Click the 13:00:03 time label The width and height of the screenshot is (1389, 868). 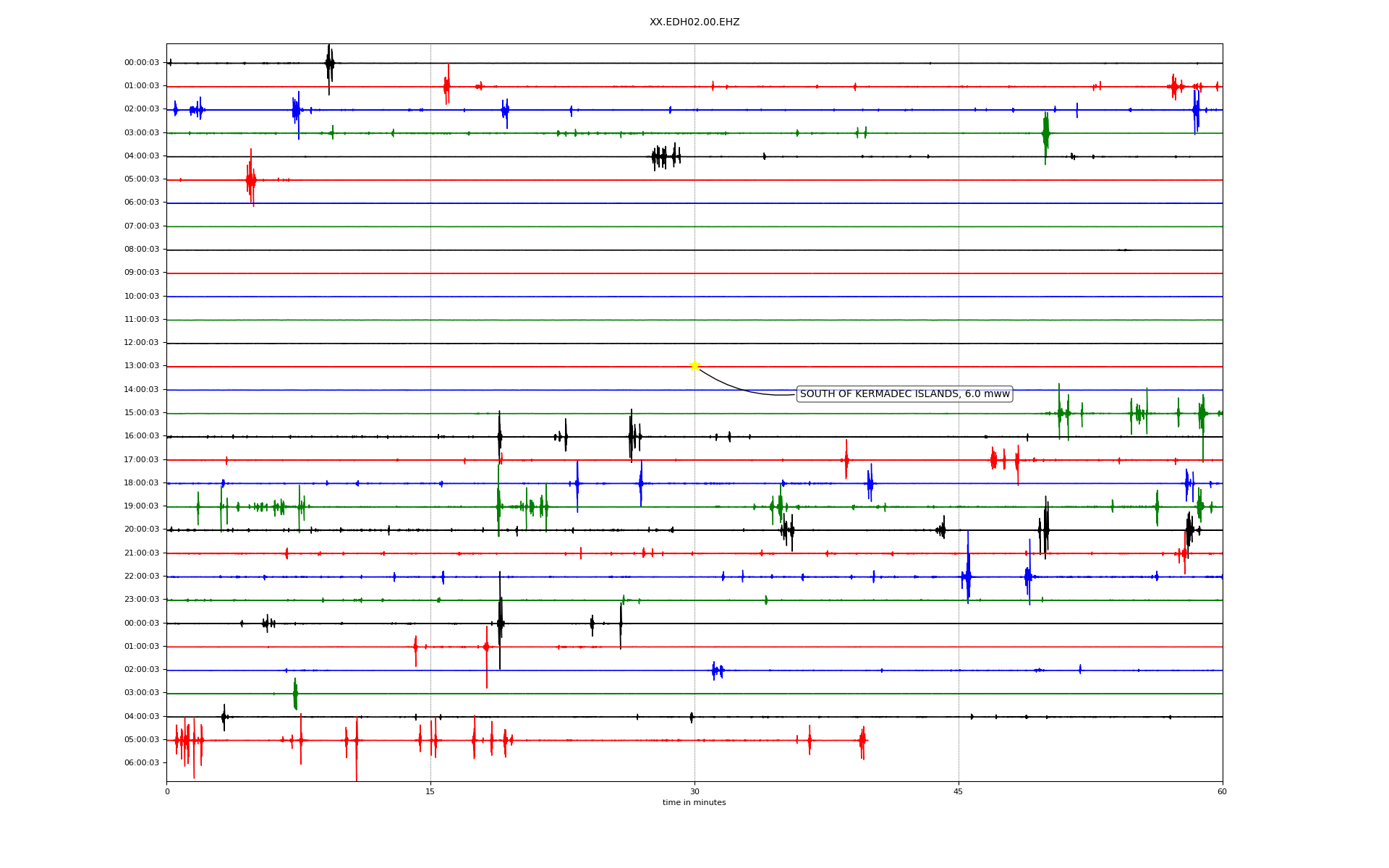click(142, 366)
